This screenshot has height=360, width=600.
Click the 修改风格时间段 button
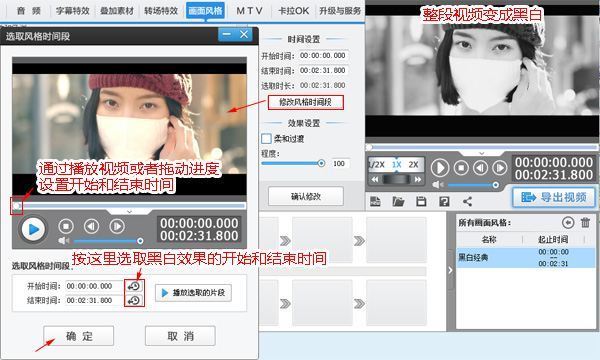305,102
